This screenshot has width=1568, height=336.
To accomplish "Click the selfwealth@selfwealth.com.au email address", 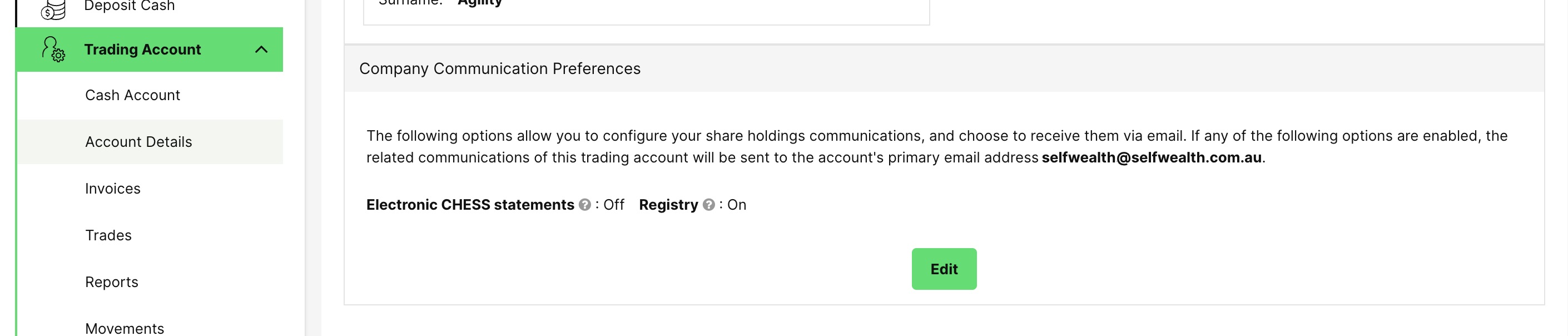I will (1152, 157).
